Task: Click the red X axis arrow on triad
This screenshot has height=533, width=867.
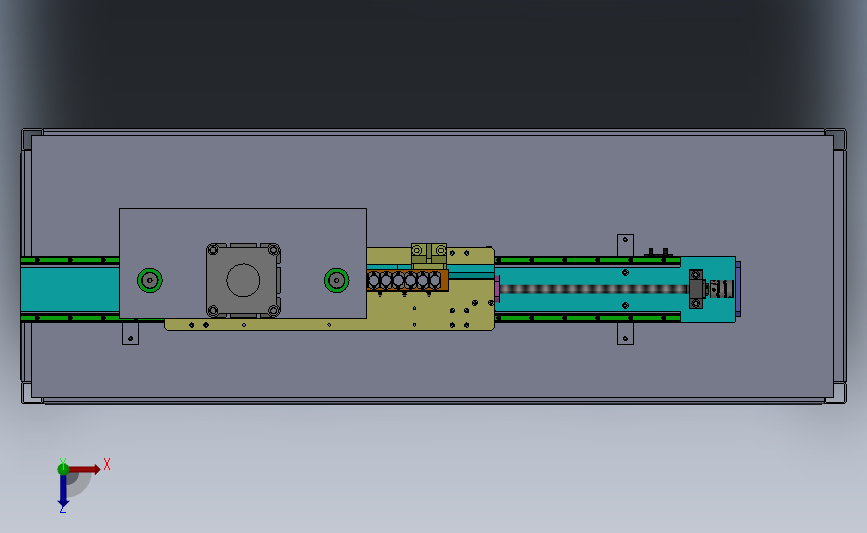Action: point(84,469)
